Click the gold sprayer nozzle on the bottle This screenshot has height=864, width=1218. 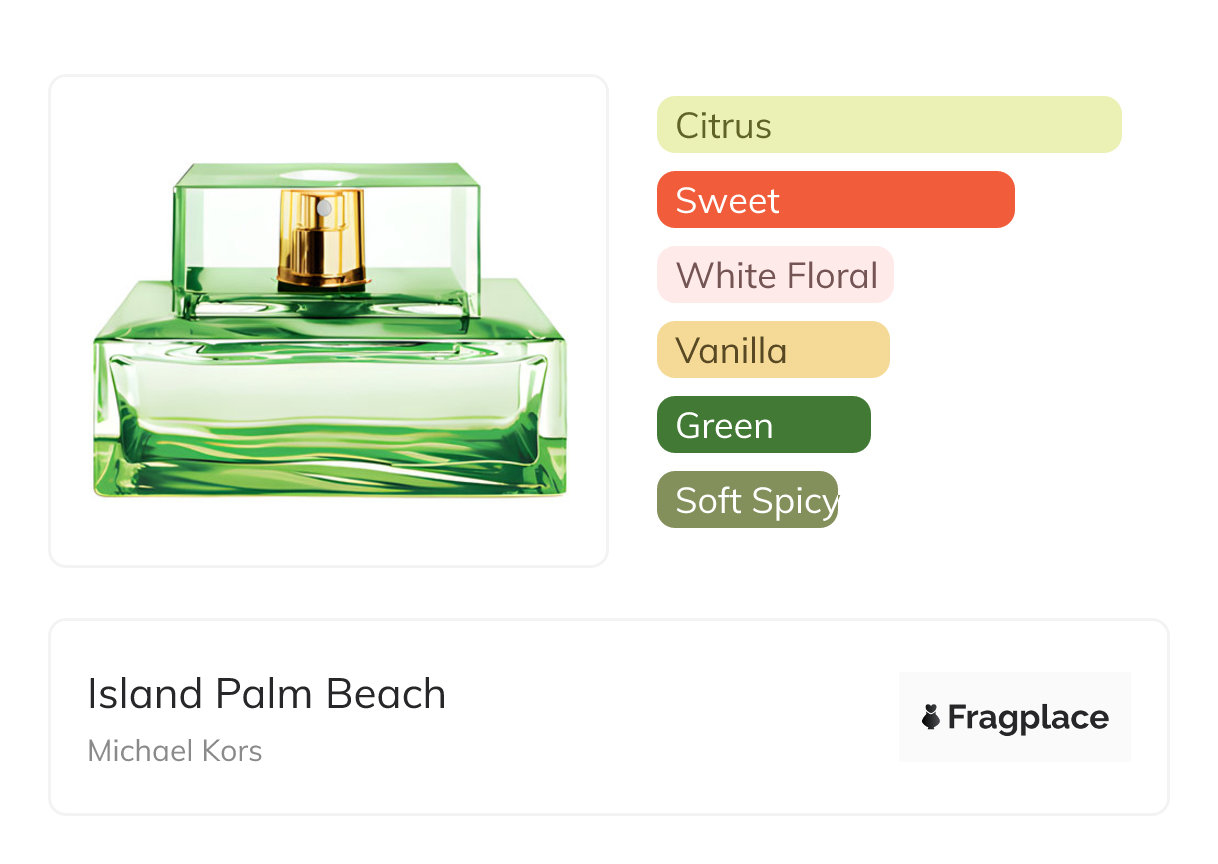322,239
